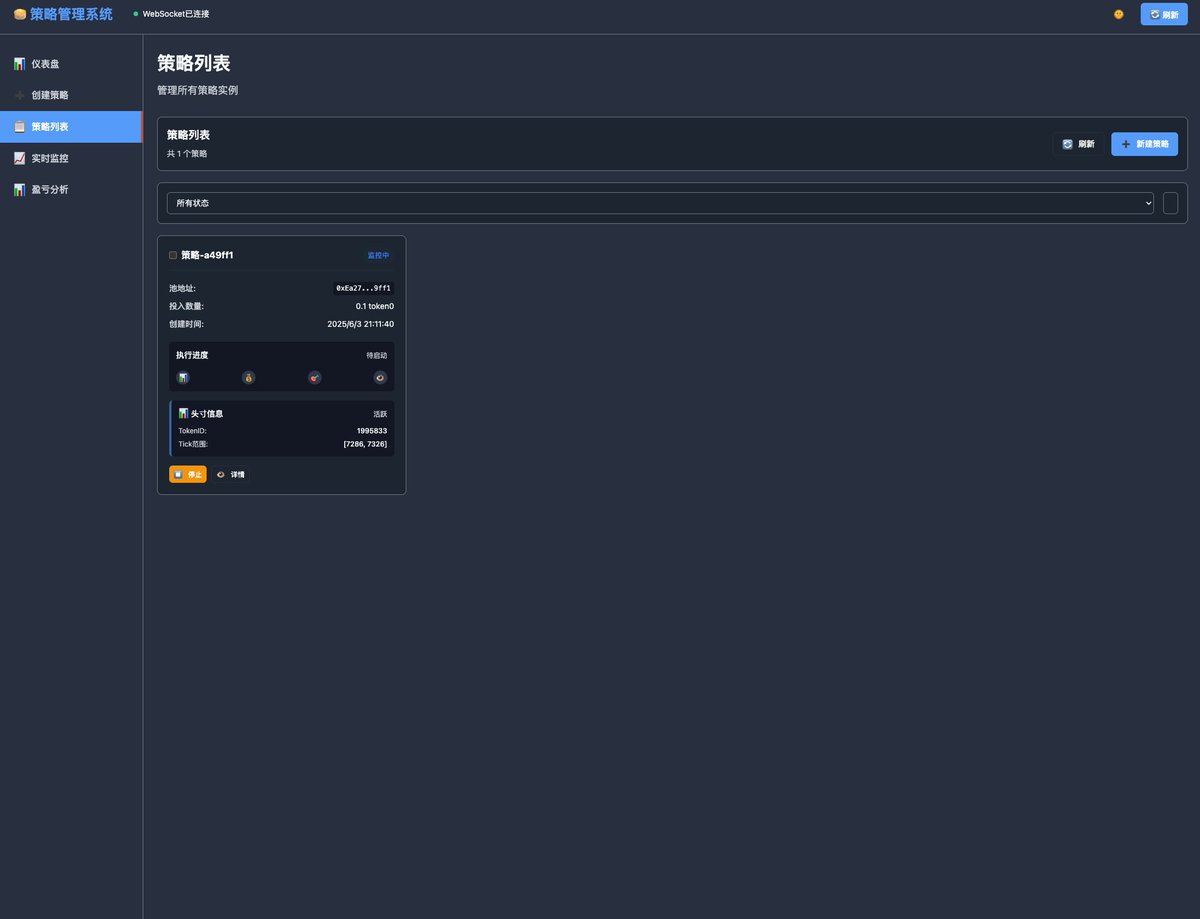
Task: Check the checkbox on 策略-a49ff1 card
Action: coord(172,254)
